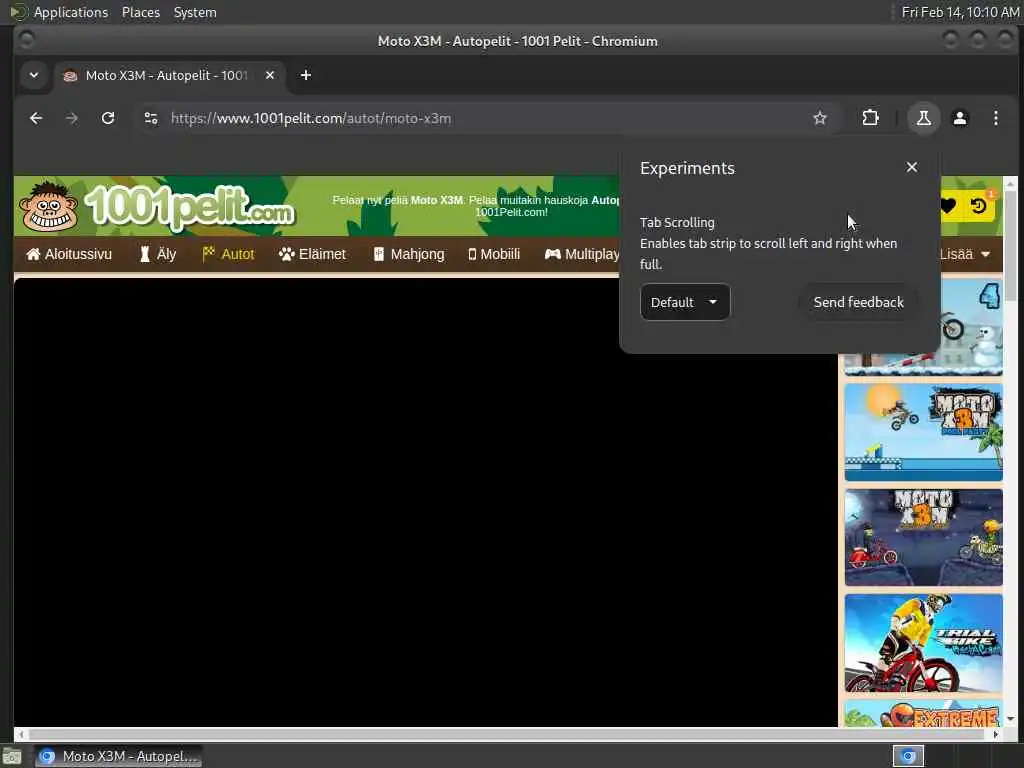Click the monkey mascot icon
The image size is (1024, 768).
48,206
